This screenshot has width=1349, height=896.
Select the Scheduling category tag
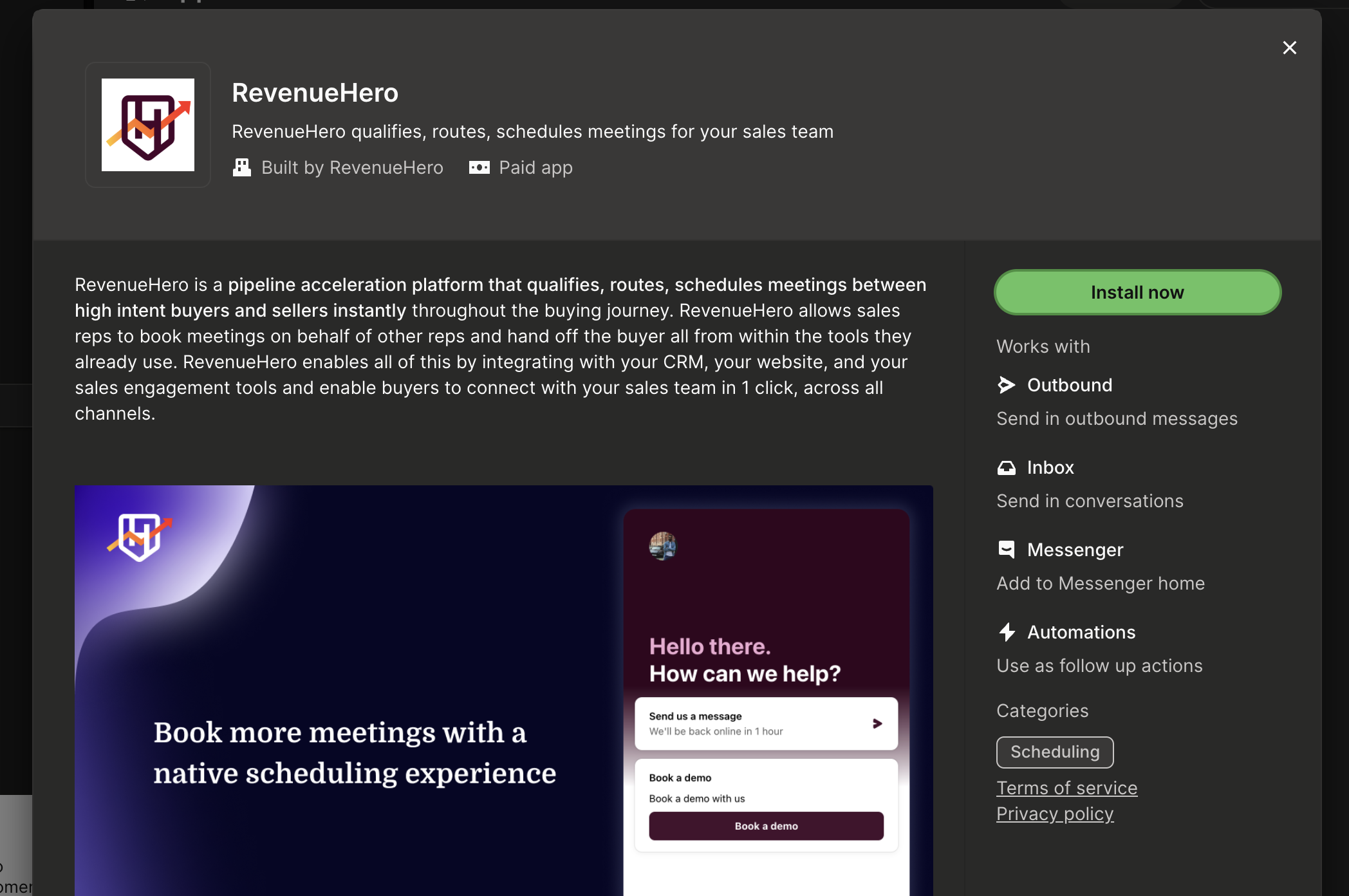tap(1055, 752)
